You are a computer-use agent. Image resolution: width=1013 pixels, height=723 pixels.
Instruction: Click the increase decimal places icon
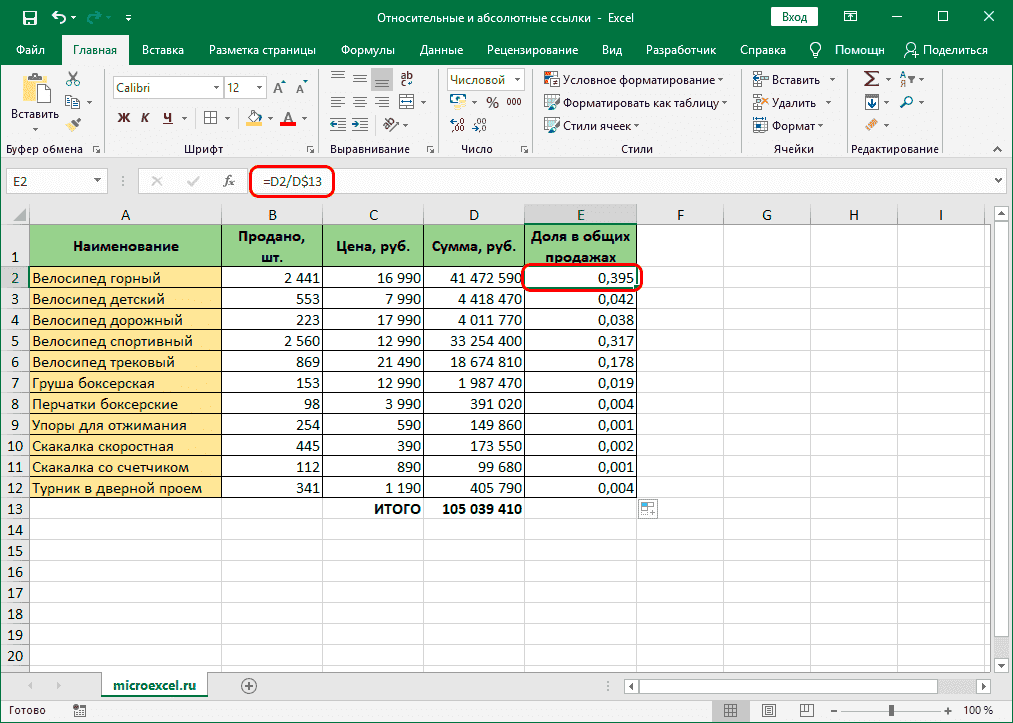457,123
